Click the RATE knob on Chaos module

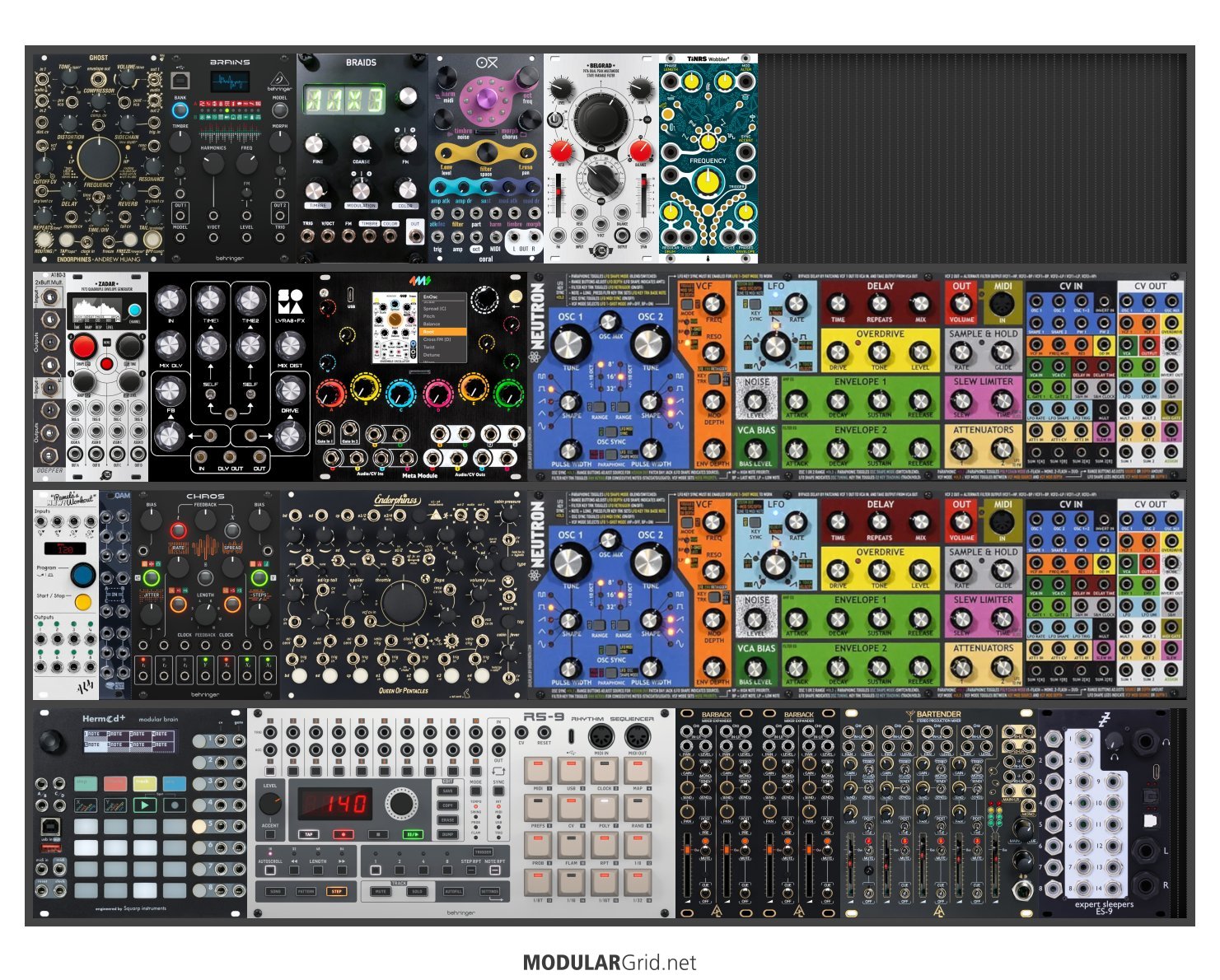point(179,568)
